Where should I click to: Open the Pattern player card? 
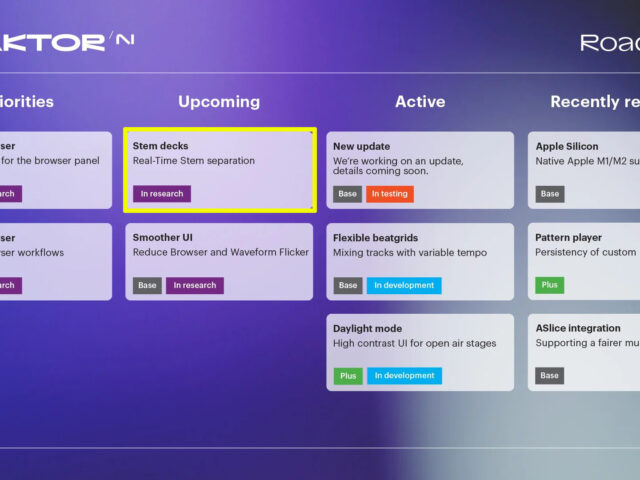584,262
